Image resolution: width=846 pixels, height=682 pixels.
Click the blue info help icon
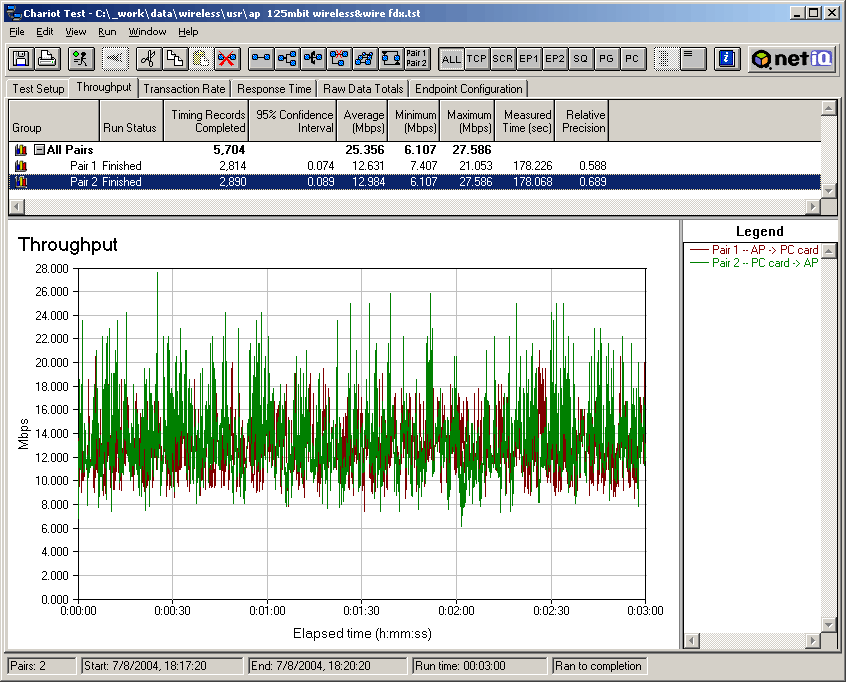728,59
